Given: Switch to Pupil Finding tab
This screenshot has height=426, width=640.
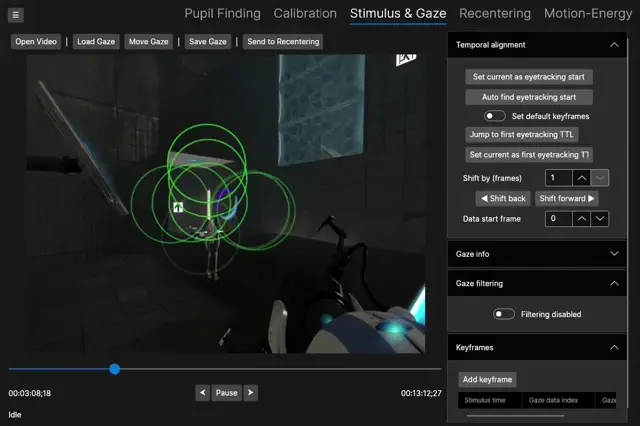Looking at the screenshot, I should (x=222, y=13).
